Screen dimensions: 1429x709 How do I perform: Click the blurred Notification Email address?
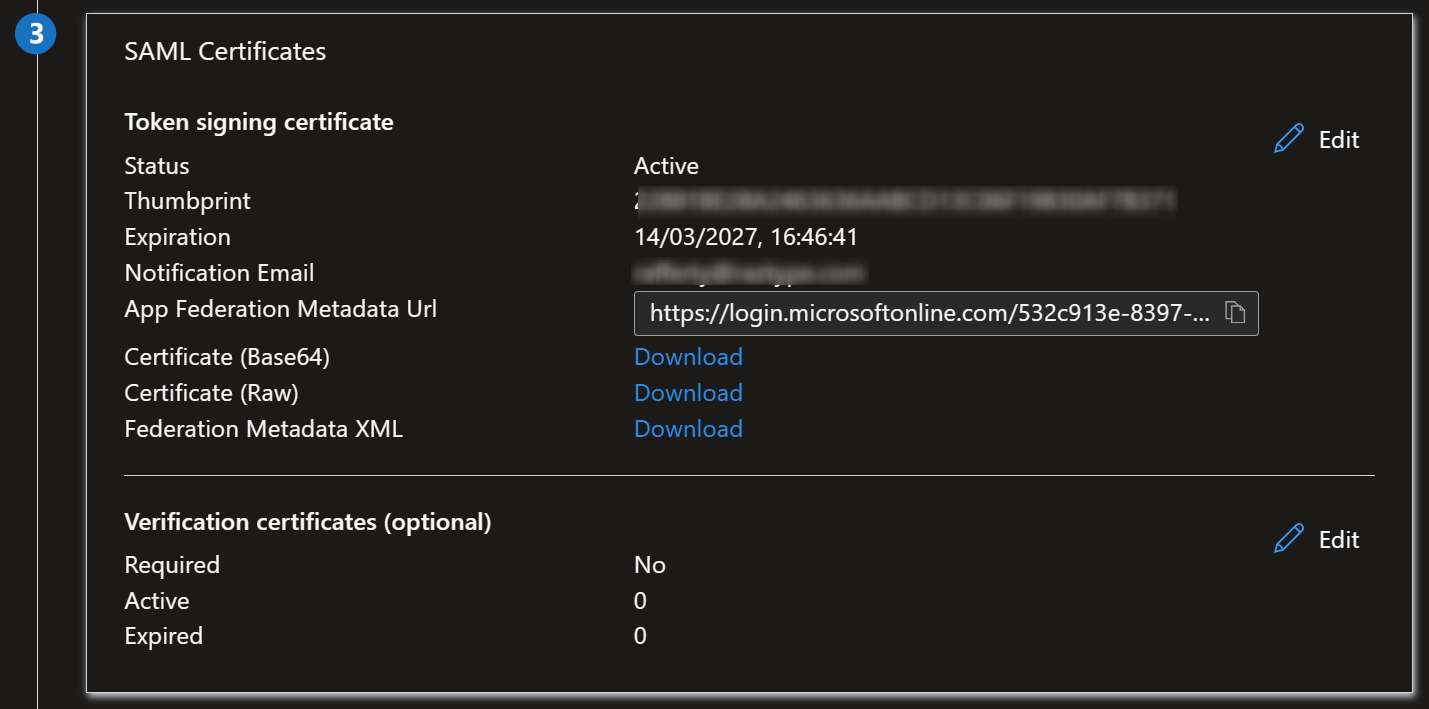point(749,273)
